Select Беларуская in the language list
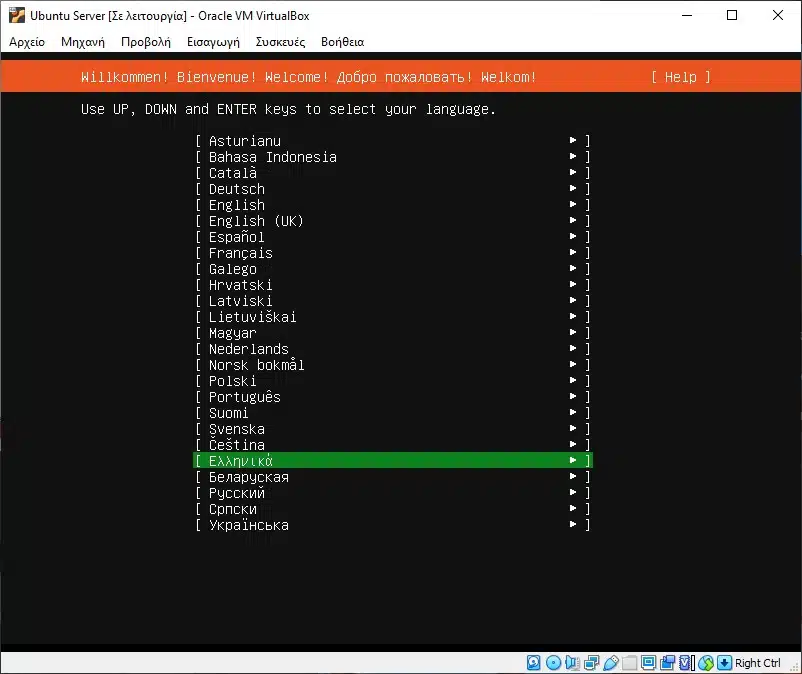Viewport: 802px width, 674px height. (393, 477)
